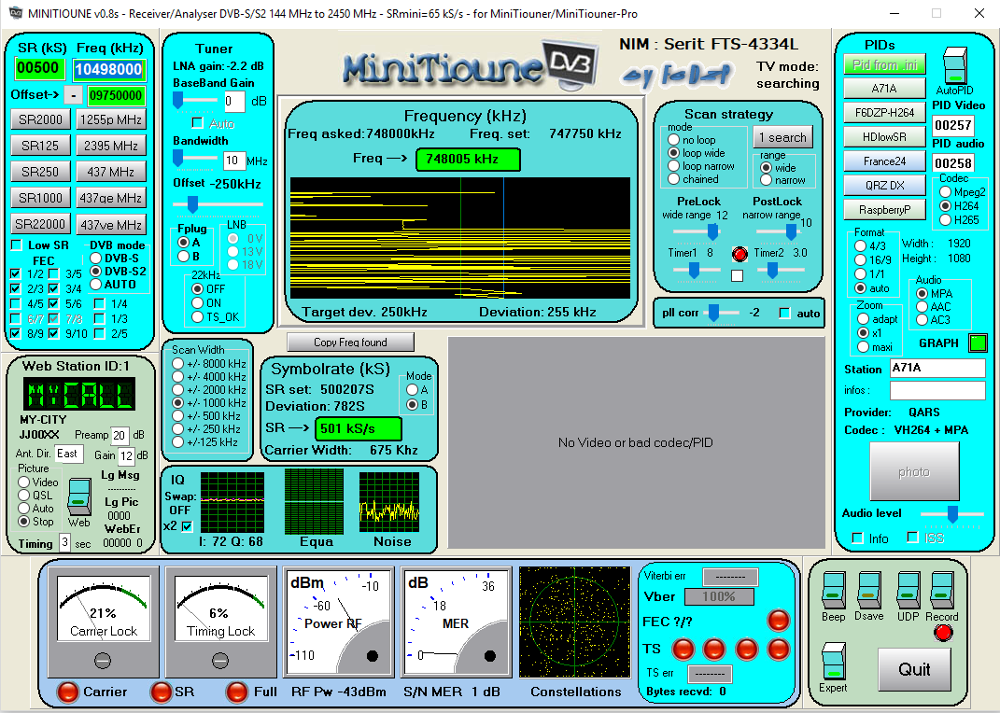Toggle the FEC 1/2 checkbox
This screenshot has height=713, width=1000.
[x=16, y=274]
